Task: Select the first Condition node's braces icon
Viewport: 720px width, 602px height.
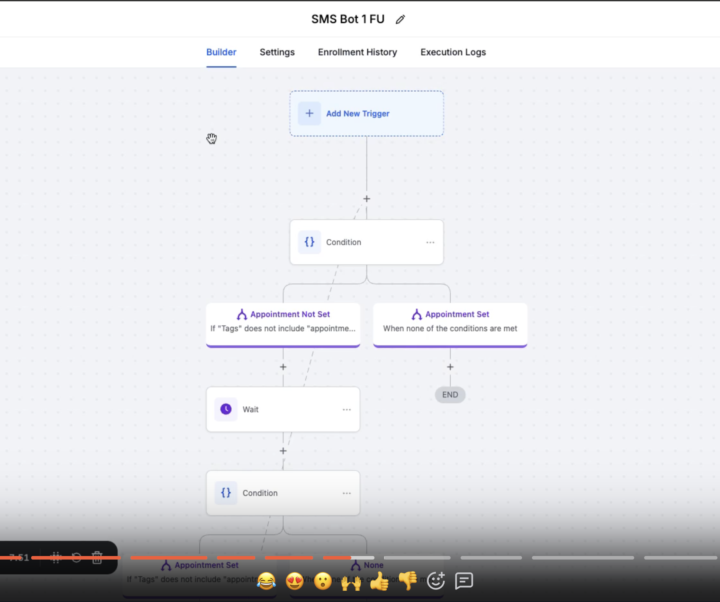Action: point(309,242)
